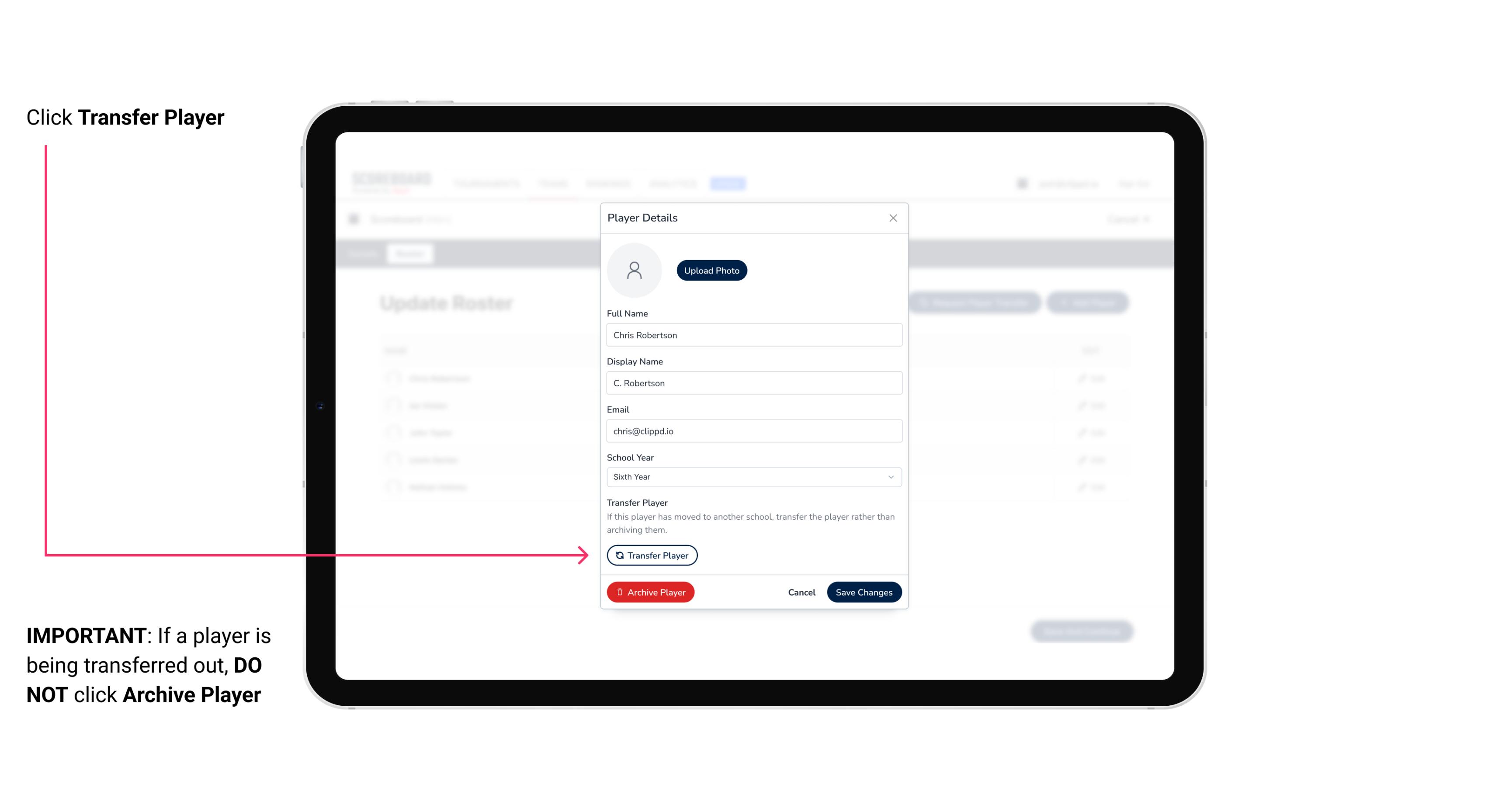
Task: Click the Display Name input field
Action: click(x=753, y=383)
